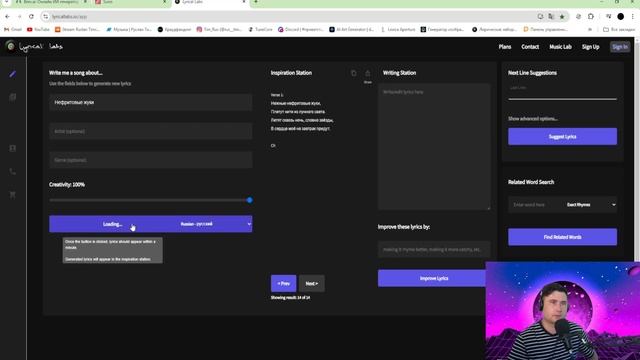
Task: Go back with the browser back arrow
Action: pos(7,16)
